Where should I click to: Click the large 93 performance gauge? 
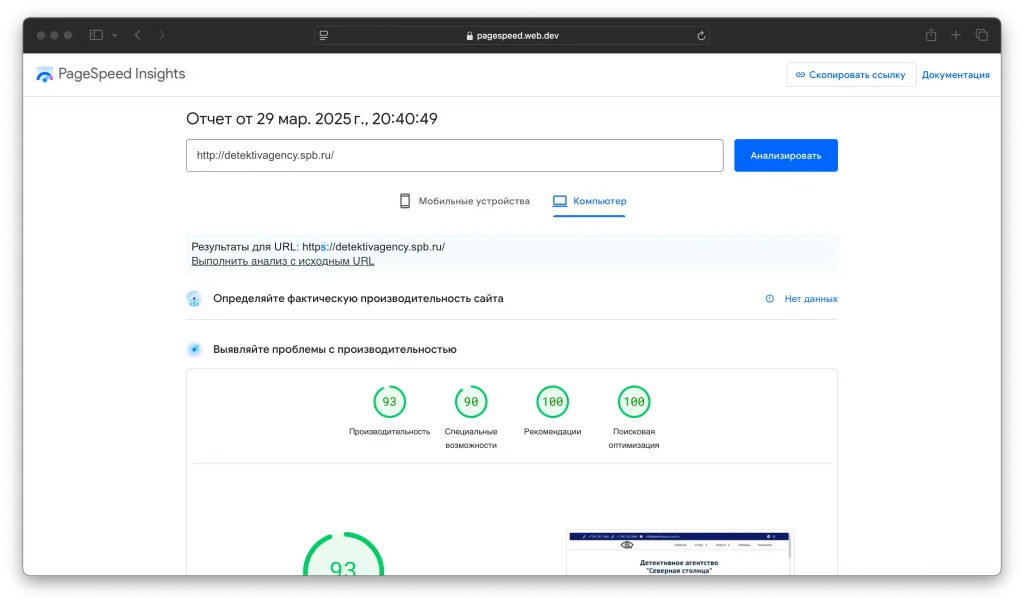tap(344, 554)
